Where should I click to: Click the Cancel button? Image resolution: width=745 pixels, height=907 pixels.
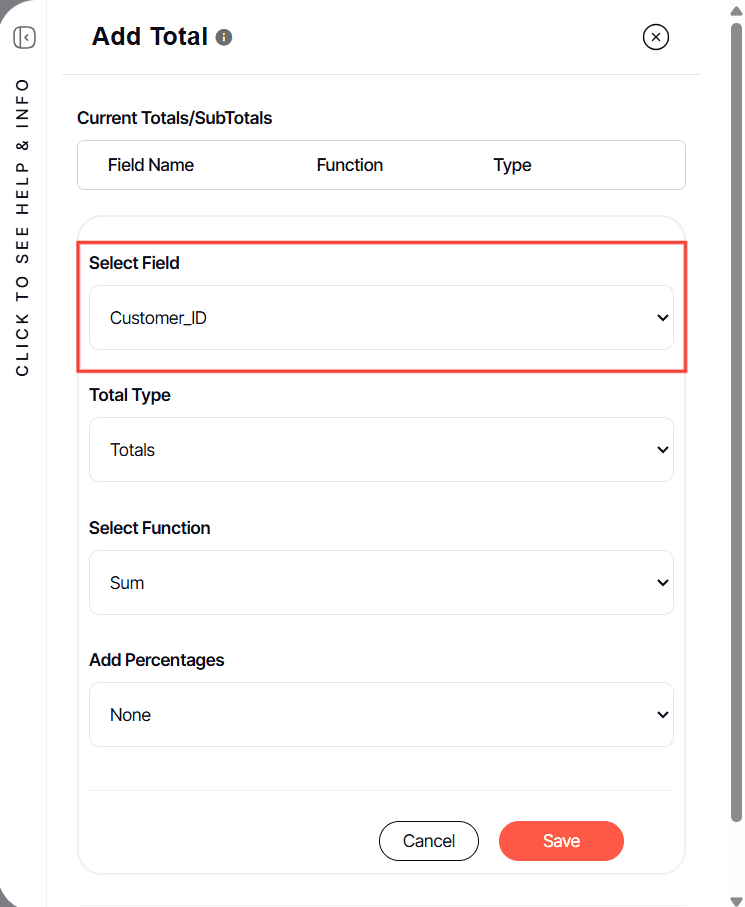point(429,840)
